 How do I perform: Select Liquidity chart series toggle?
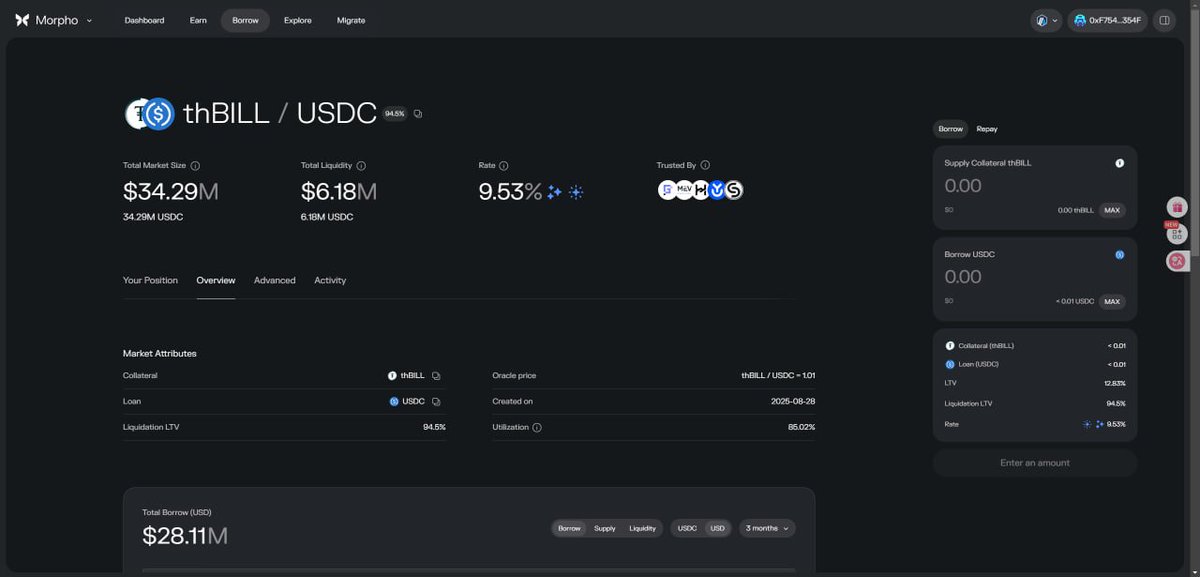[642, 528]
